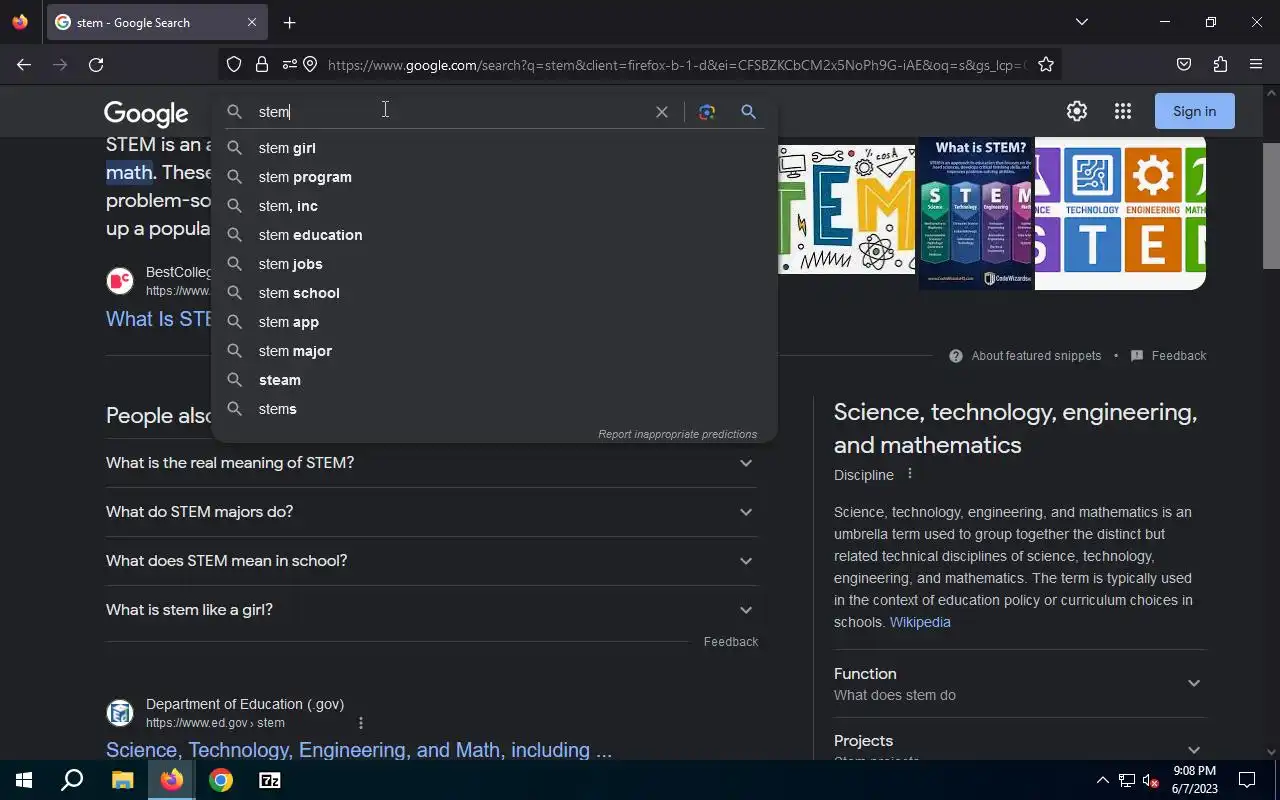Expand 'What is stem like a girl?'
Image resolution: width=1280 pixels, height=800 pixels.
pyautogui.click(x=431, y=610)
